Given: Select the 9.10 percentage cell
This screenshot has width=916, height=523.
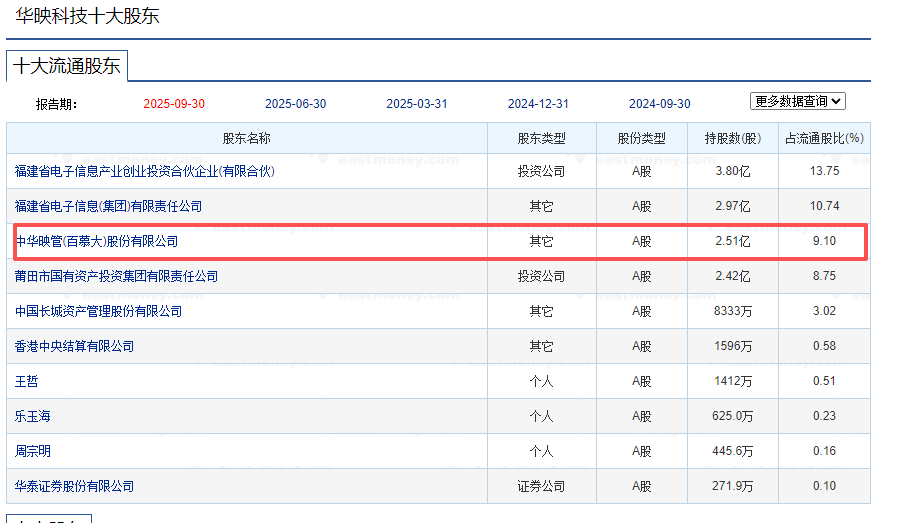Looking at the screenshot, I should (x=824, y=241).
